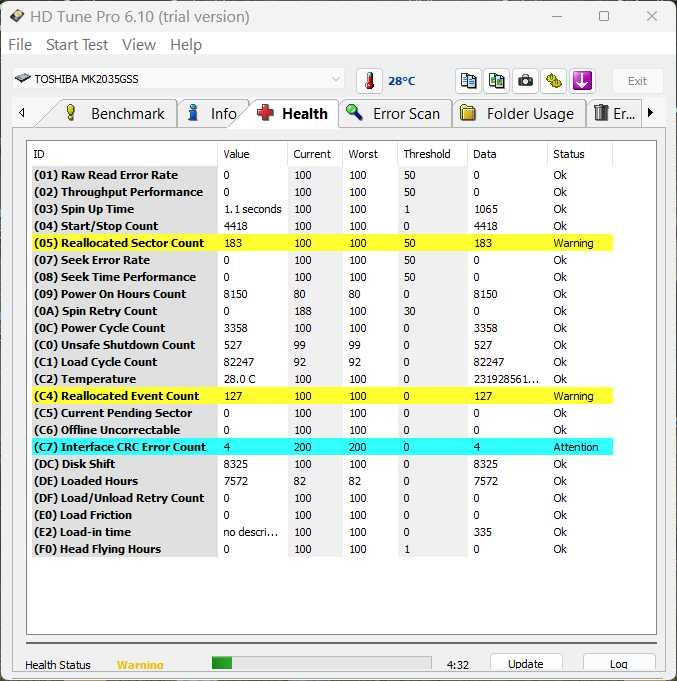This screenshot has height=681, width=677.
Task: Sort by the Status column header
Action: tap(580, 154)
